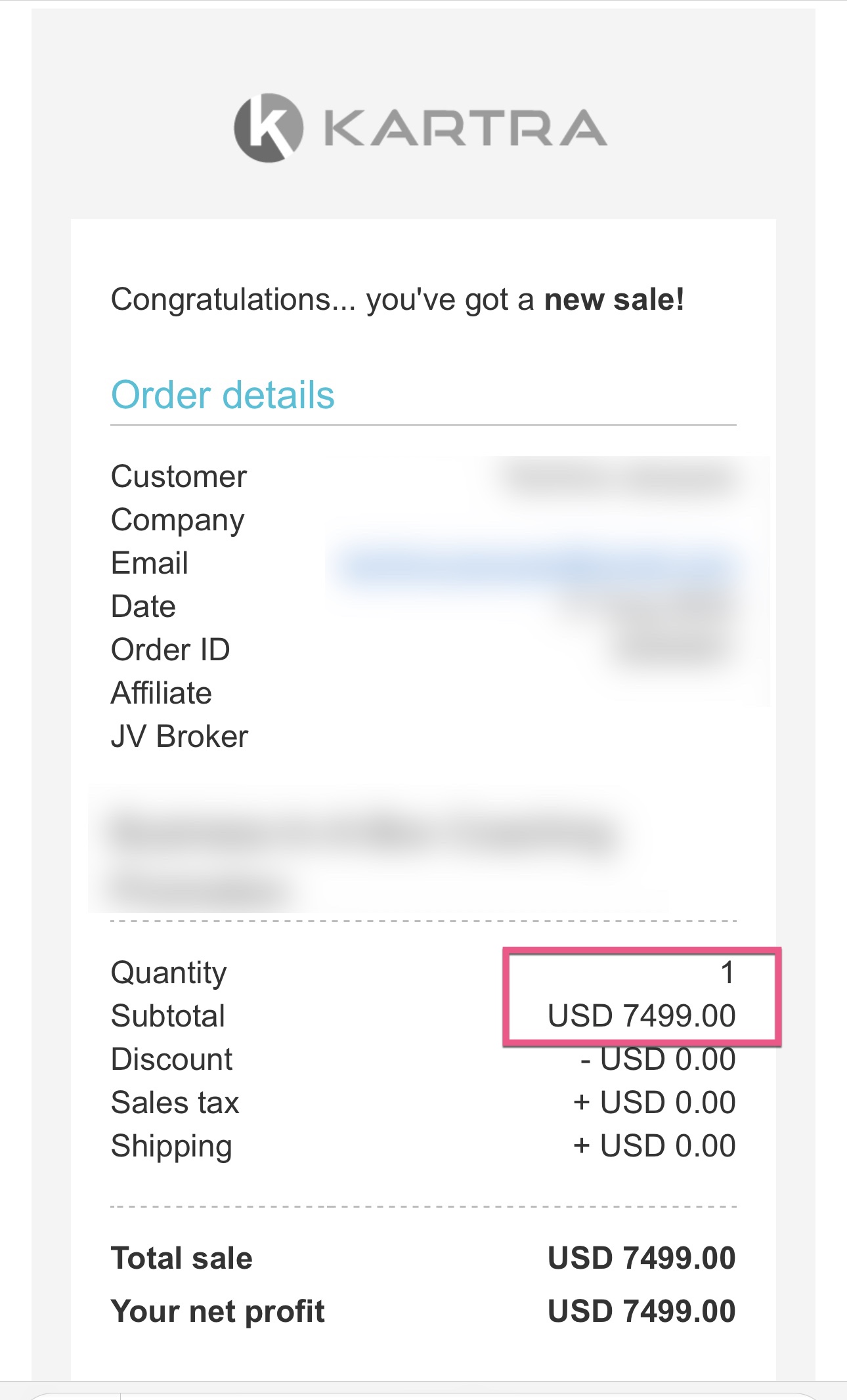Image resolution: width=847 pixels, height=1400 pixels.
Task: Click the bold "new sale!" text
Action: point(614,300)
